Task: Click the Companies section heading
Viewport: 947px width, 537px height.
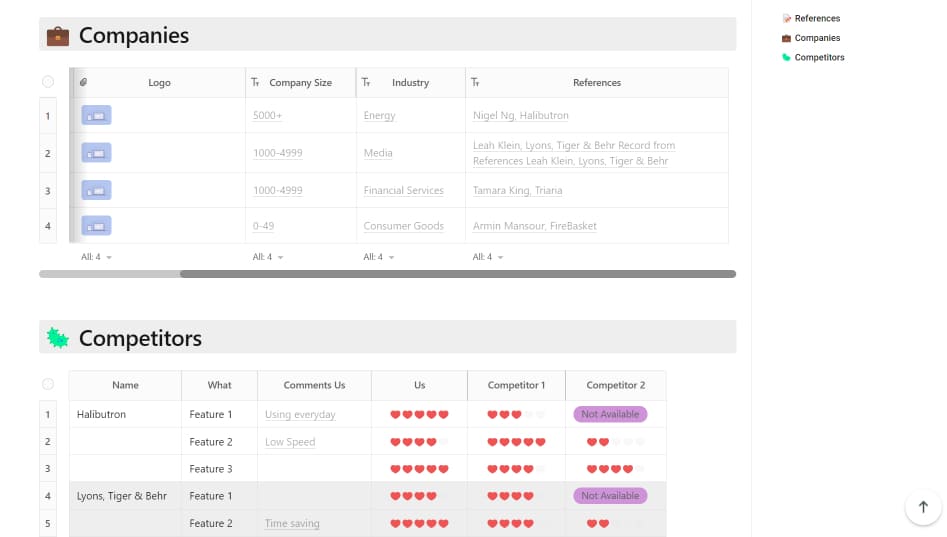Action: (x=134, y=36)
